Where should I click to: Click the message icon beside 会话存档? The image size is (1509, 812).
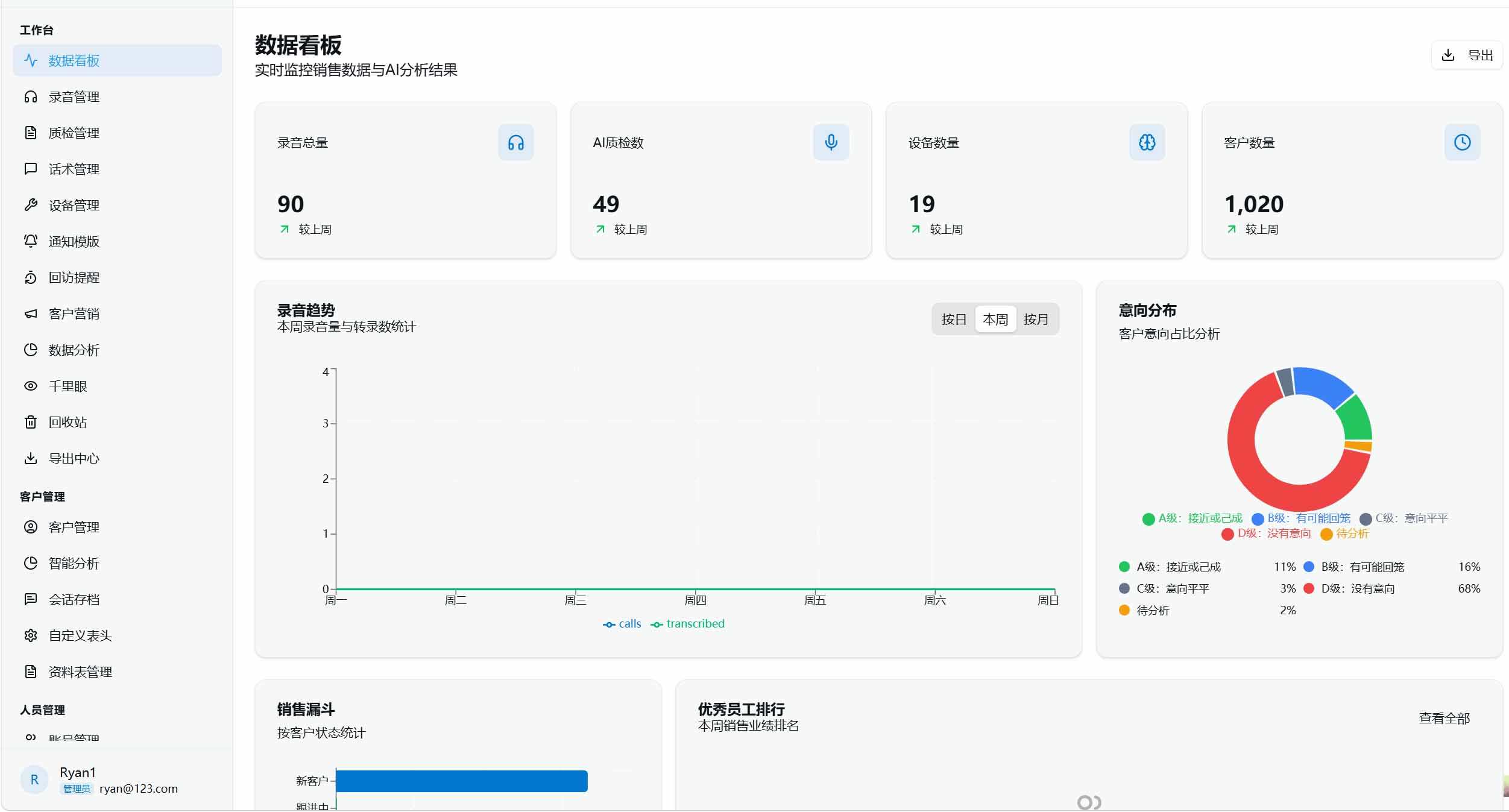pos(31,599)
